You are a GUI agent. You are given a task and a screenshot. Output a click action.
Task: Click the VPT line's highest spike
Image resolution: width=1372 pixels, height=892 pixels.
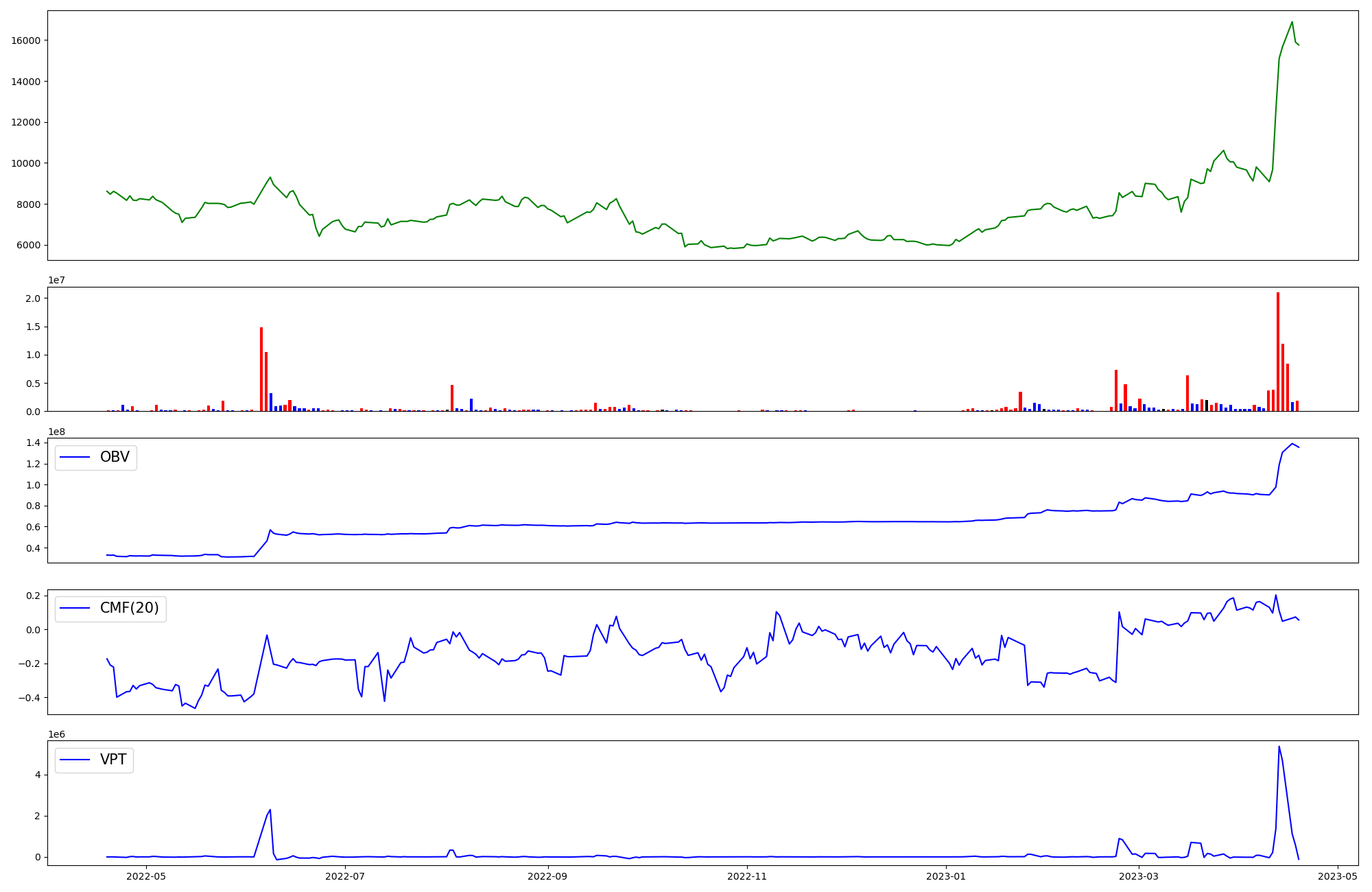point(1279,747)
